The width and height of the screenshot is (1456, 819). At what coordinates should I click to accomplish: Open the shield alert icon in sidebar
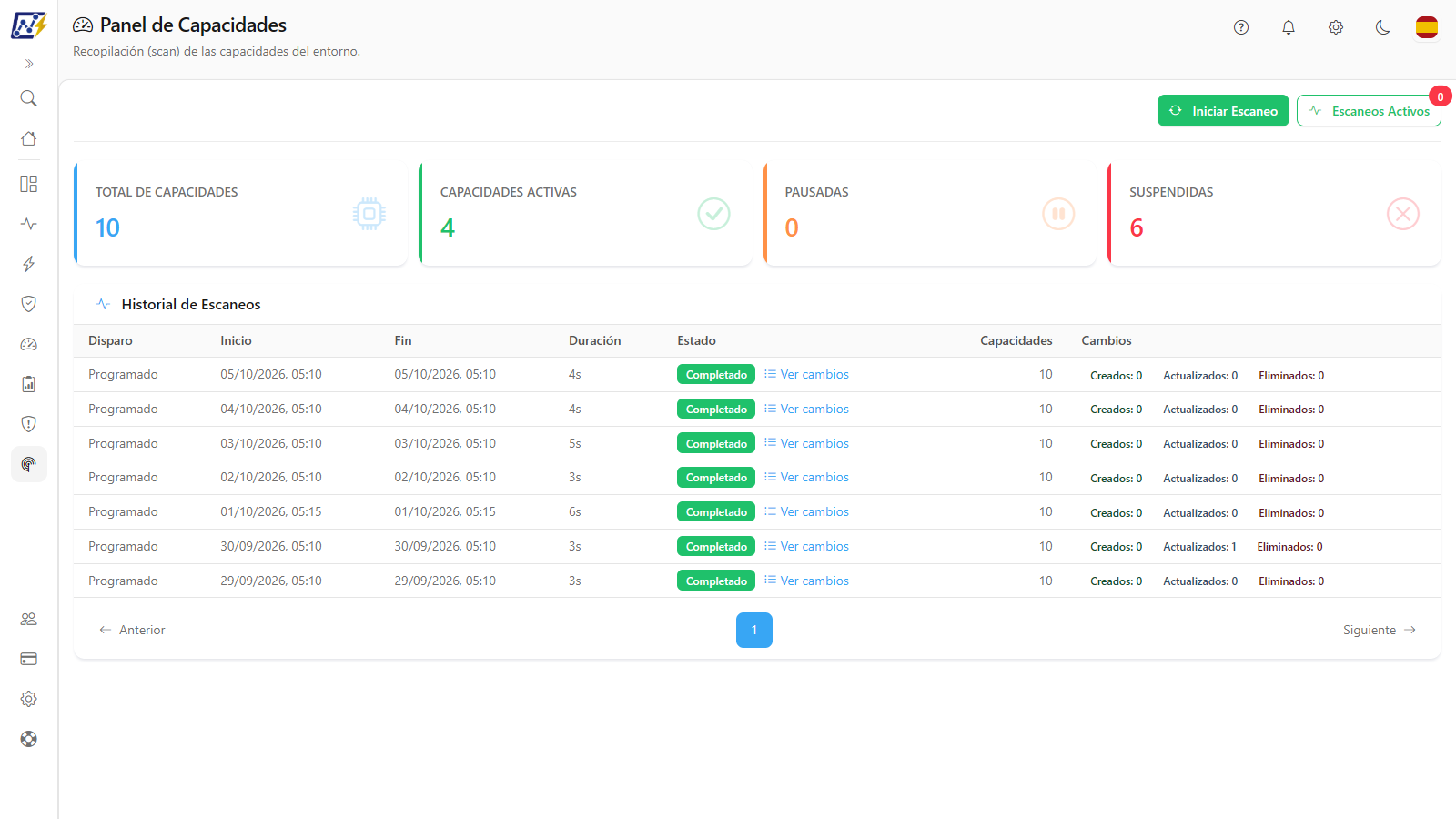(29, 424)
